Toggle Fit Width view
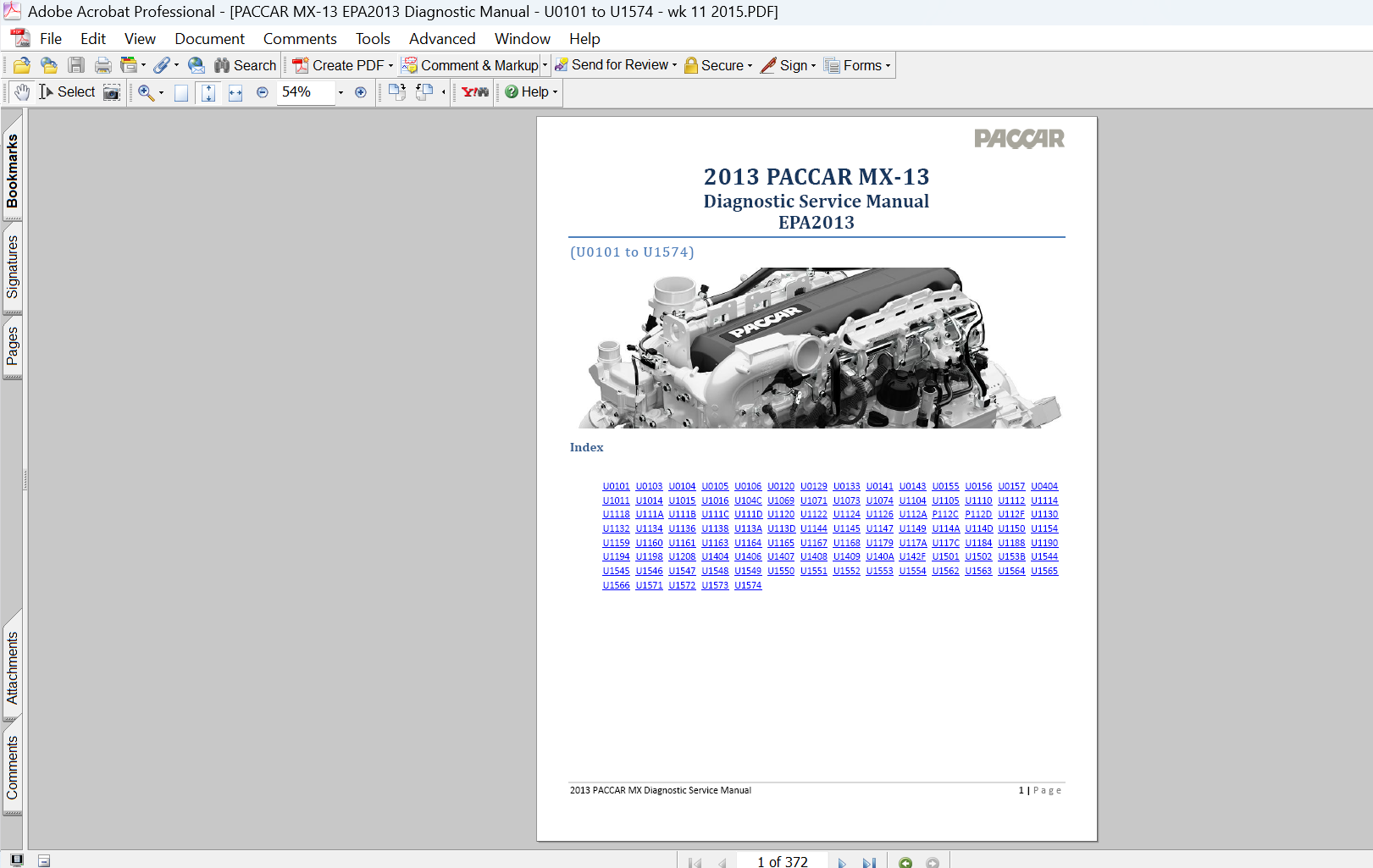The width and height of the screenshot is (1373, 868). coord(235,92)
